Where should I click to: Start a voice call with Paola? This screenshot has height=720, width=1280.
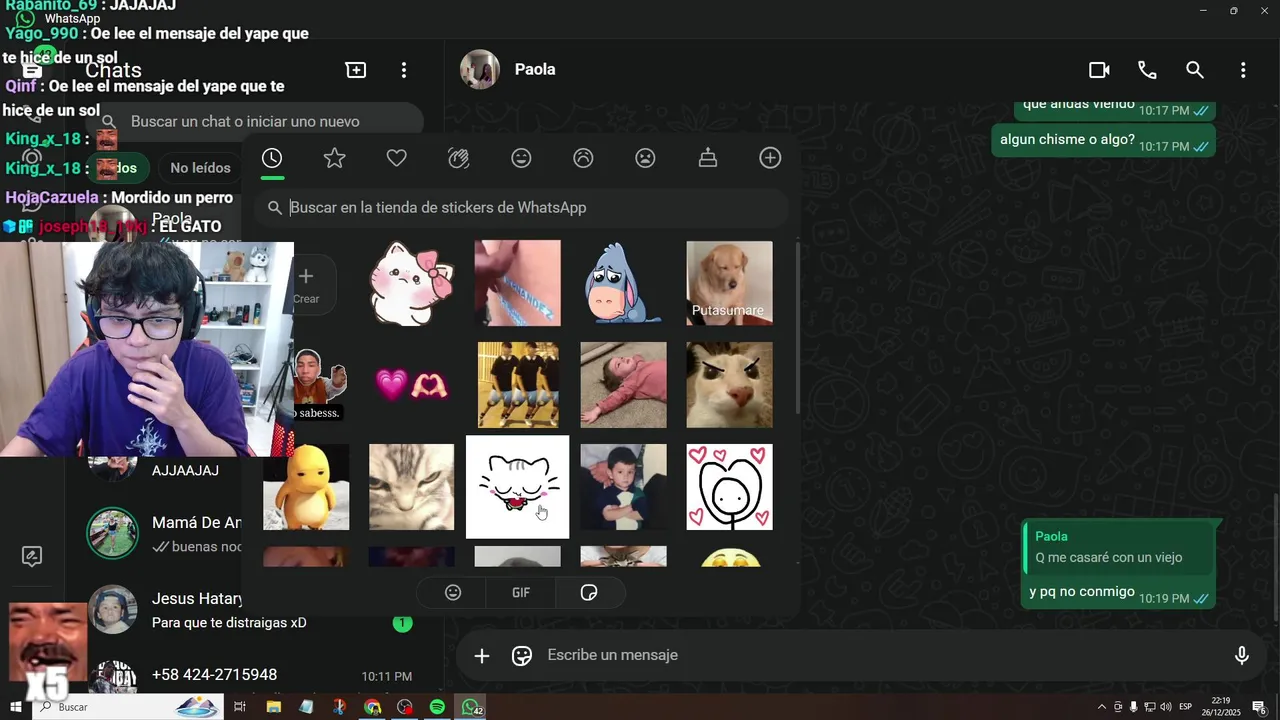(1147, 70)
